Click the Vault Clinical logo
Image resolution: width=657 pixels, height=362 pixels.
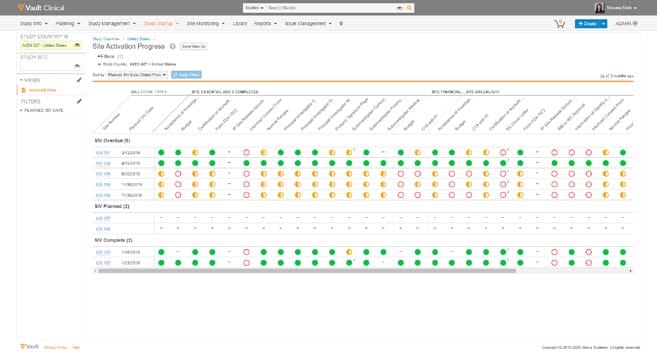click(x=41, y=8)
